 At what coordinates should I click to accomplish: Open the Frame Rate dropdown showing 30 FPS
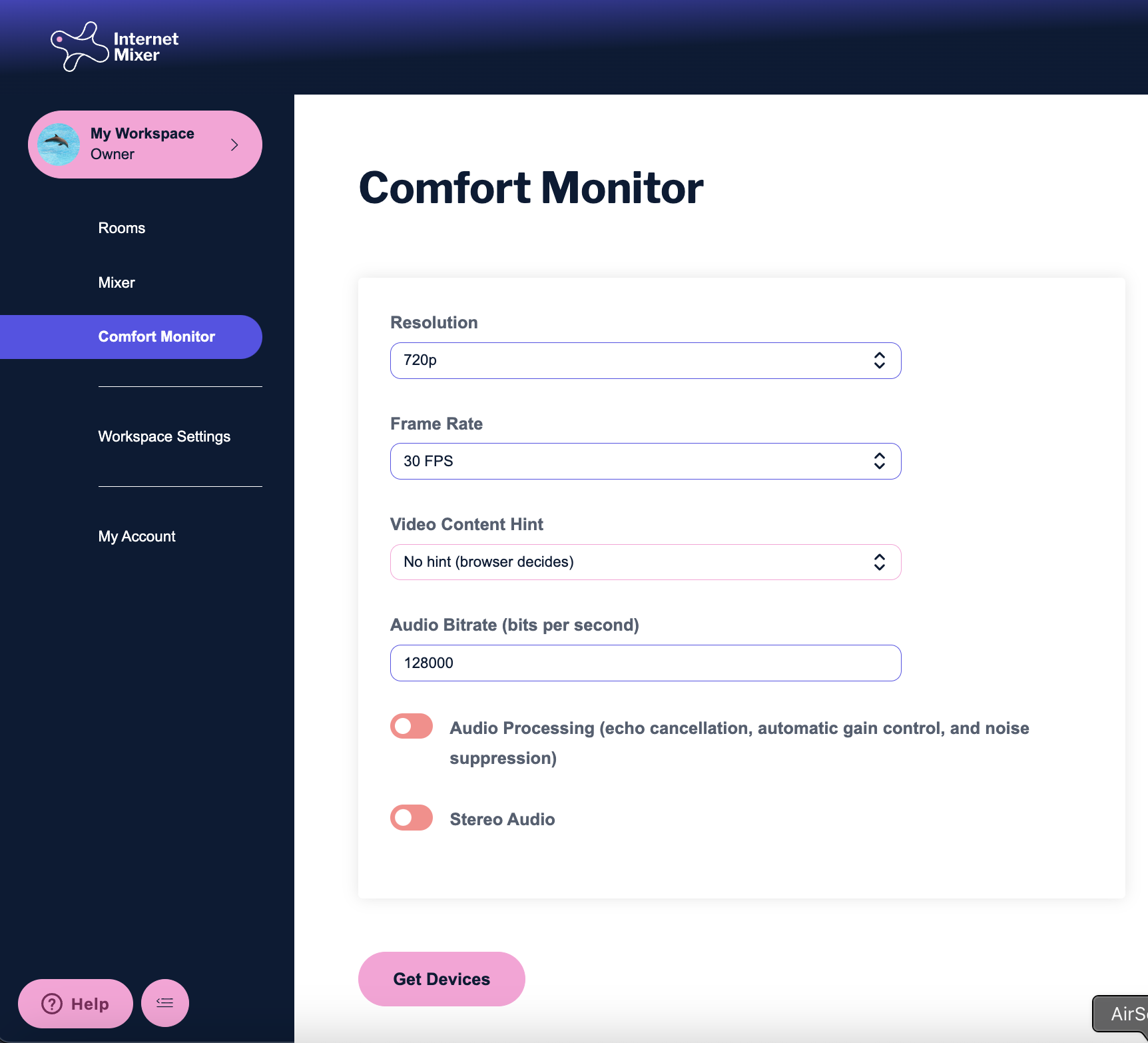point(645,461)
